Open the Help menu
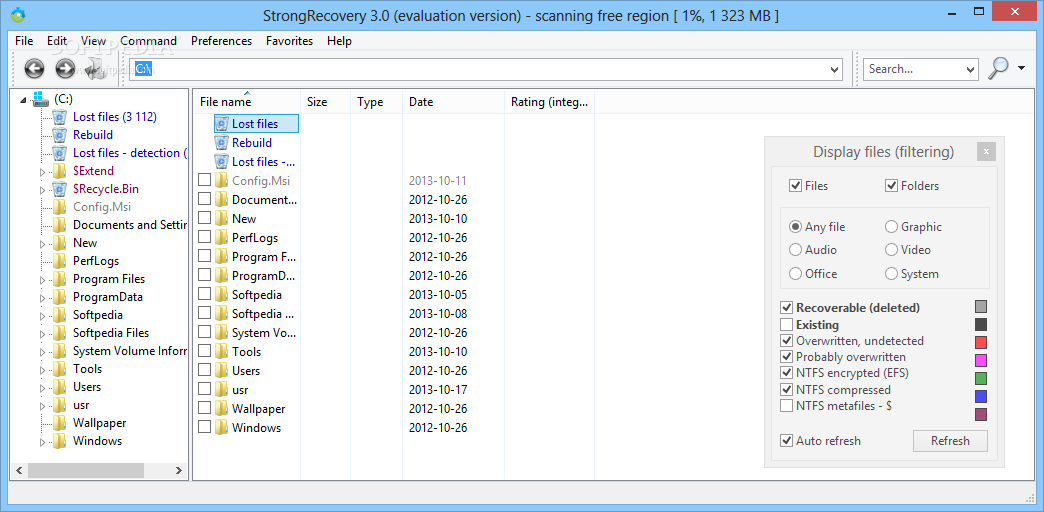Screen dimensions: 1044x512 coord(339,41)
